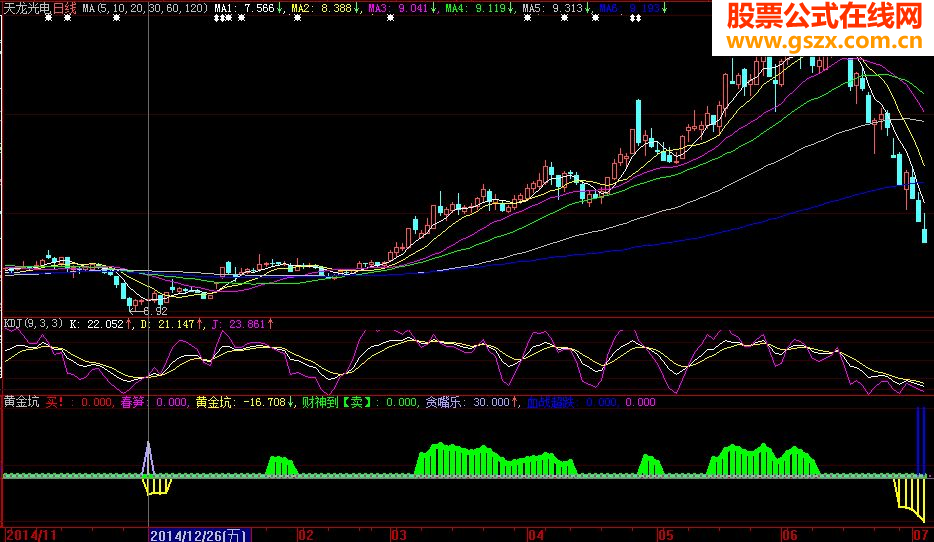The height and width of the screenshot is (542, 934).
Task: Select the 05 month marker on timeline
Action: (x=665, y=534)
